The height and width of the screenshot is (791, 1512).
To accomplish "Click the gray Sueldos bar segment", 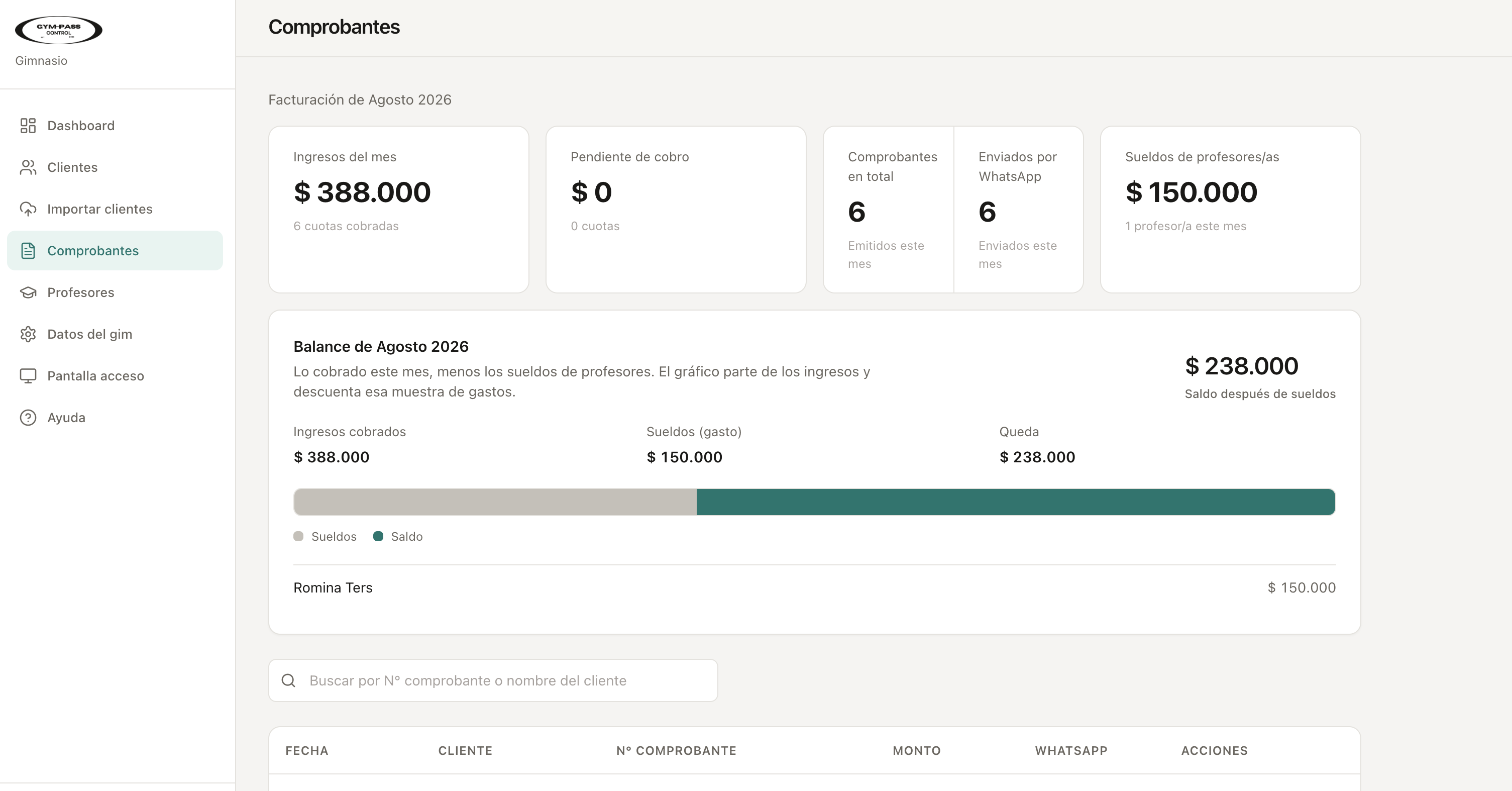I will pos(495,502).
